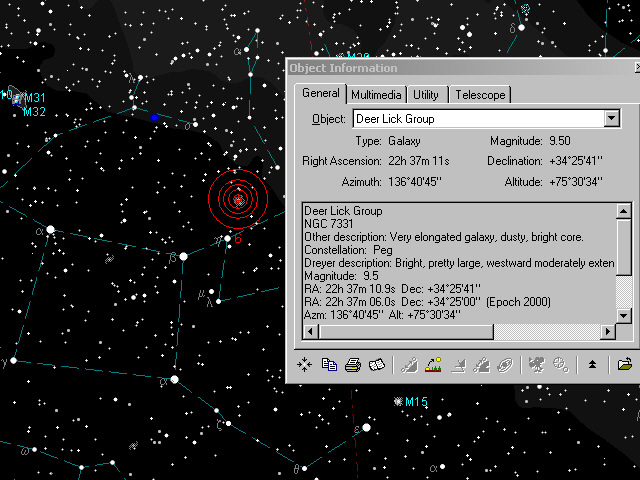Open the open-book icon next to the printer
Viewport: 640px width, 480px height.
click(376, 364)
